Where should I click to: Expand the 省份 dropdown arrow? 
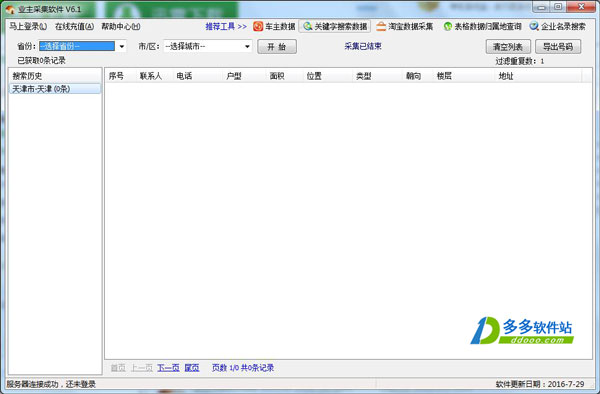coord(121,47)
